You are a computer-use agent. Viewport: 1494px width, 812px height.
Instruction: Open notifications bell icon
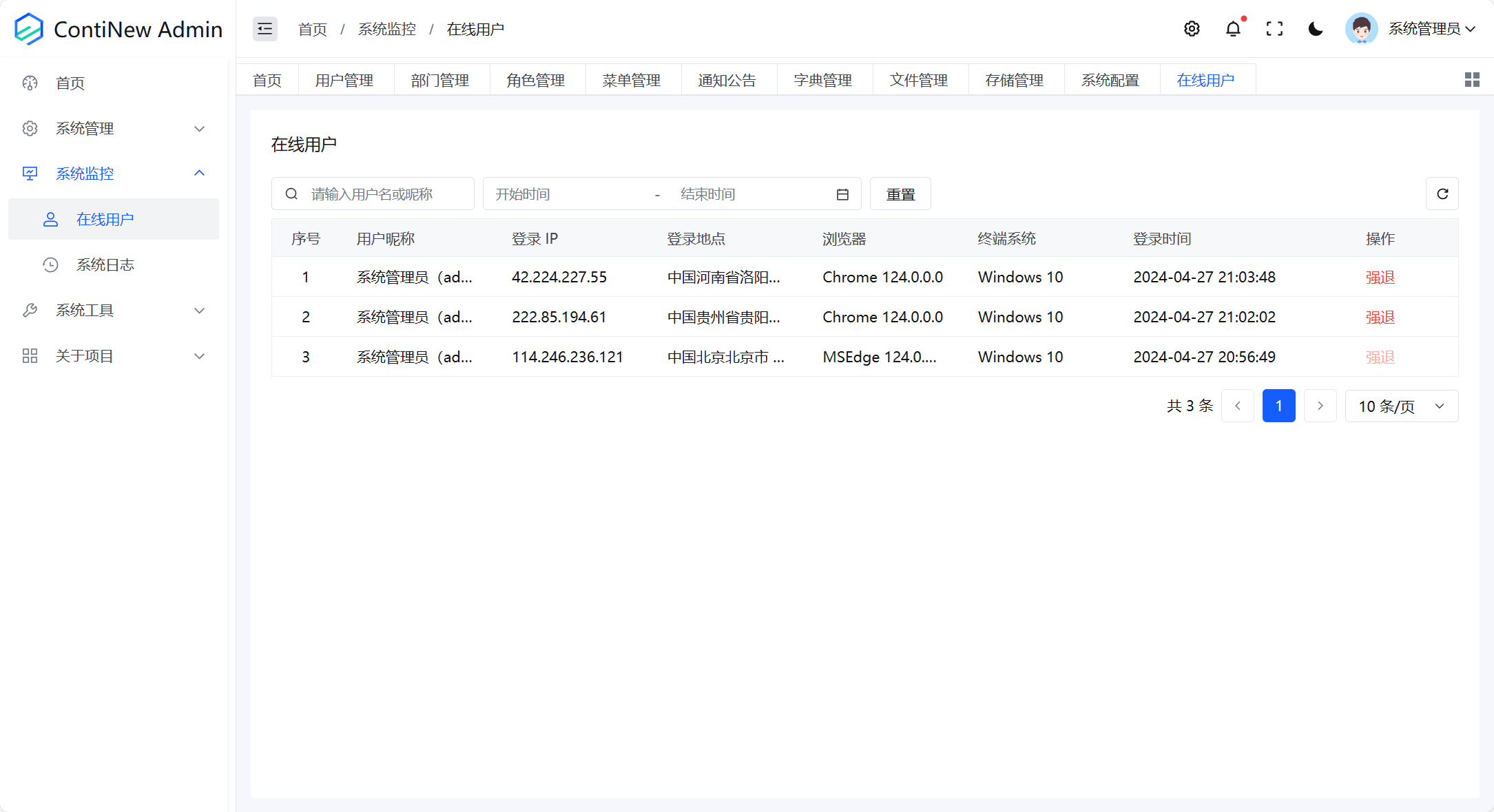click(x=1233, y=29)
